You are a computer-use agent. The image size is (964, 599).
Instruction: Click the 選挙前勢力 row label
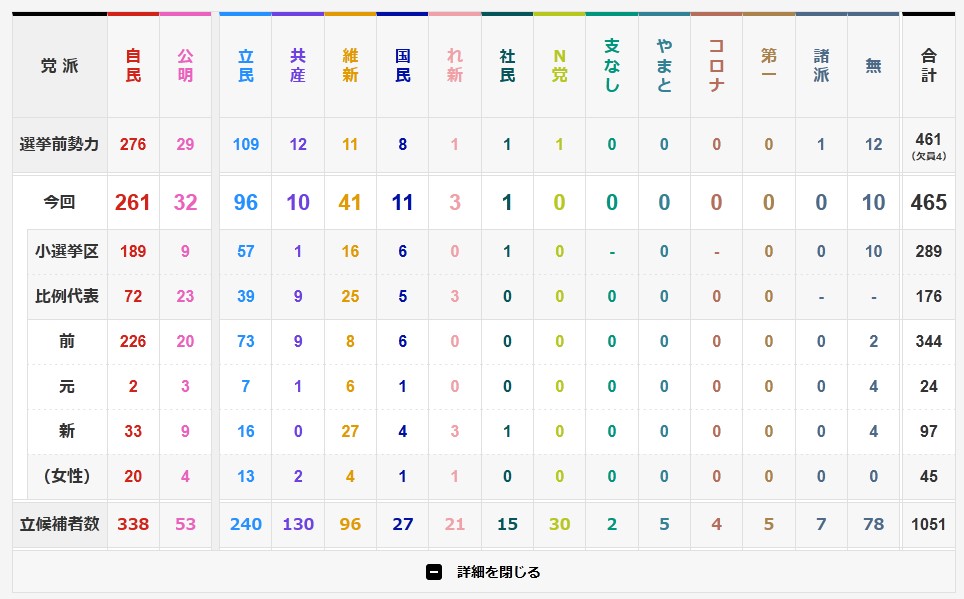tap(60, 144)
